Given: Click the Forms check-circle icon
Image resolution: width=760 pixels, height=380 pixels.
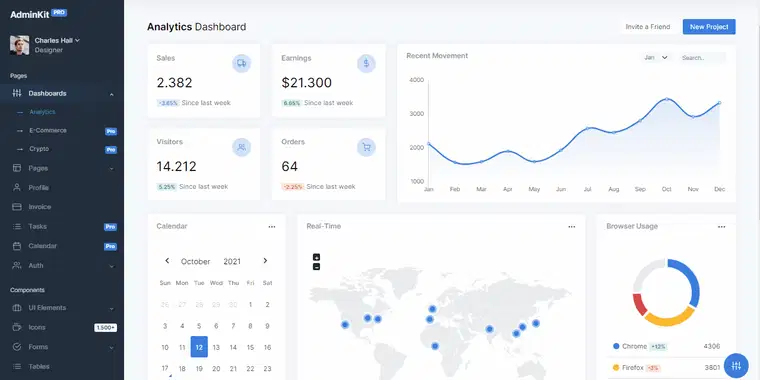Looking at the screenshot, I should point(16,347).
